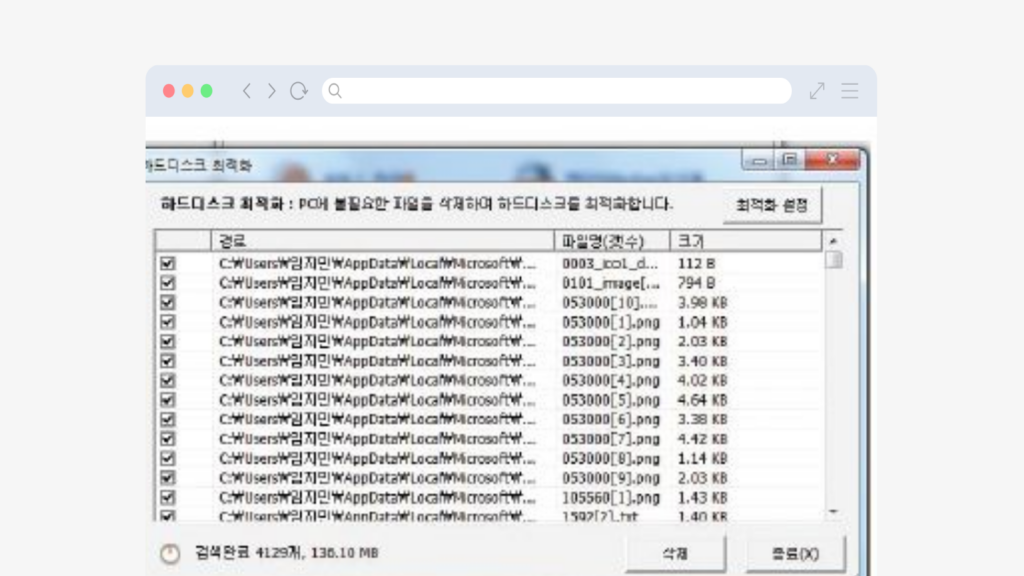The height and width of the screenshot is (576, 1024).
Task: Toggle the checkbox for 105560[1].png
Action: [168, 497]
